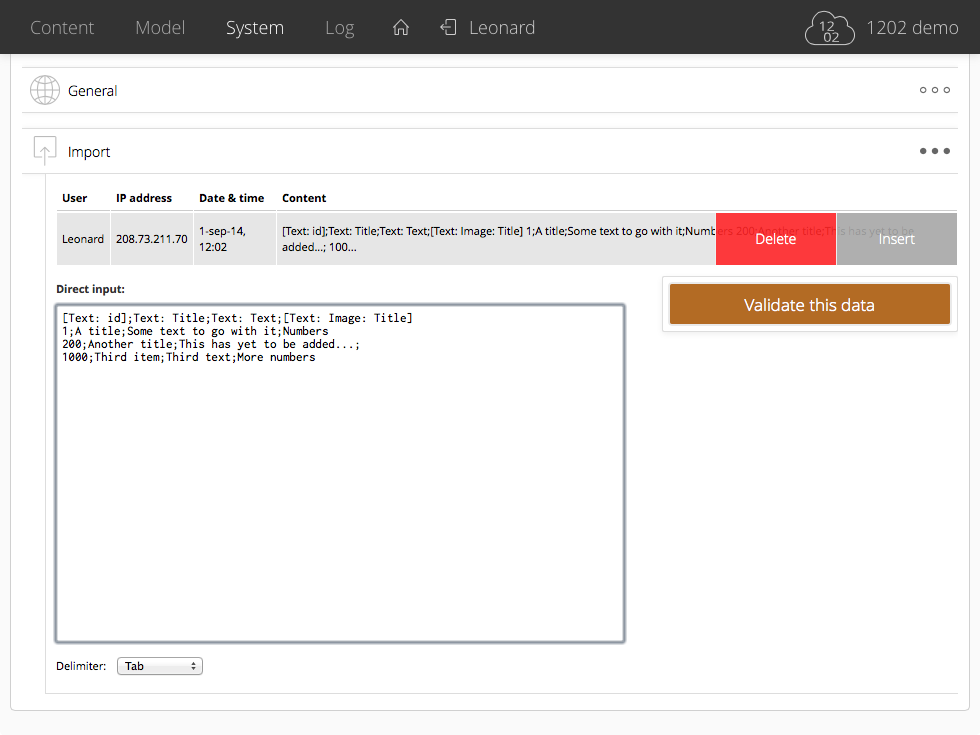
Task: Click the 1202 demo account label
Action: coord(912,28)
